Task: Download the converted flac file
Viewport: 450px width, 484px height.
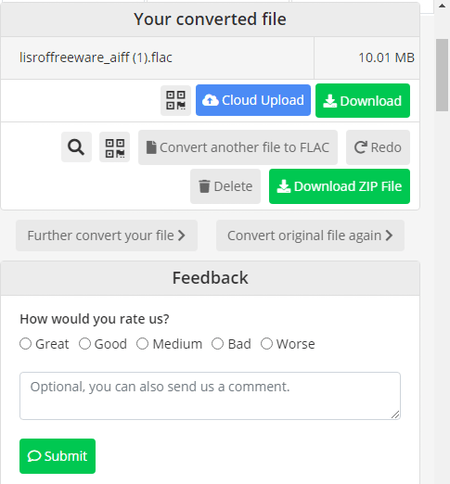Action: tap(363, 101)
